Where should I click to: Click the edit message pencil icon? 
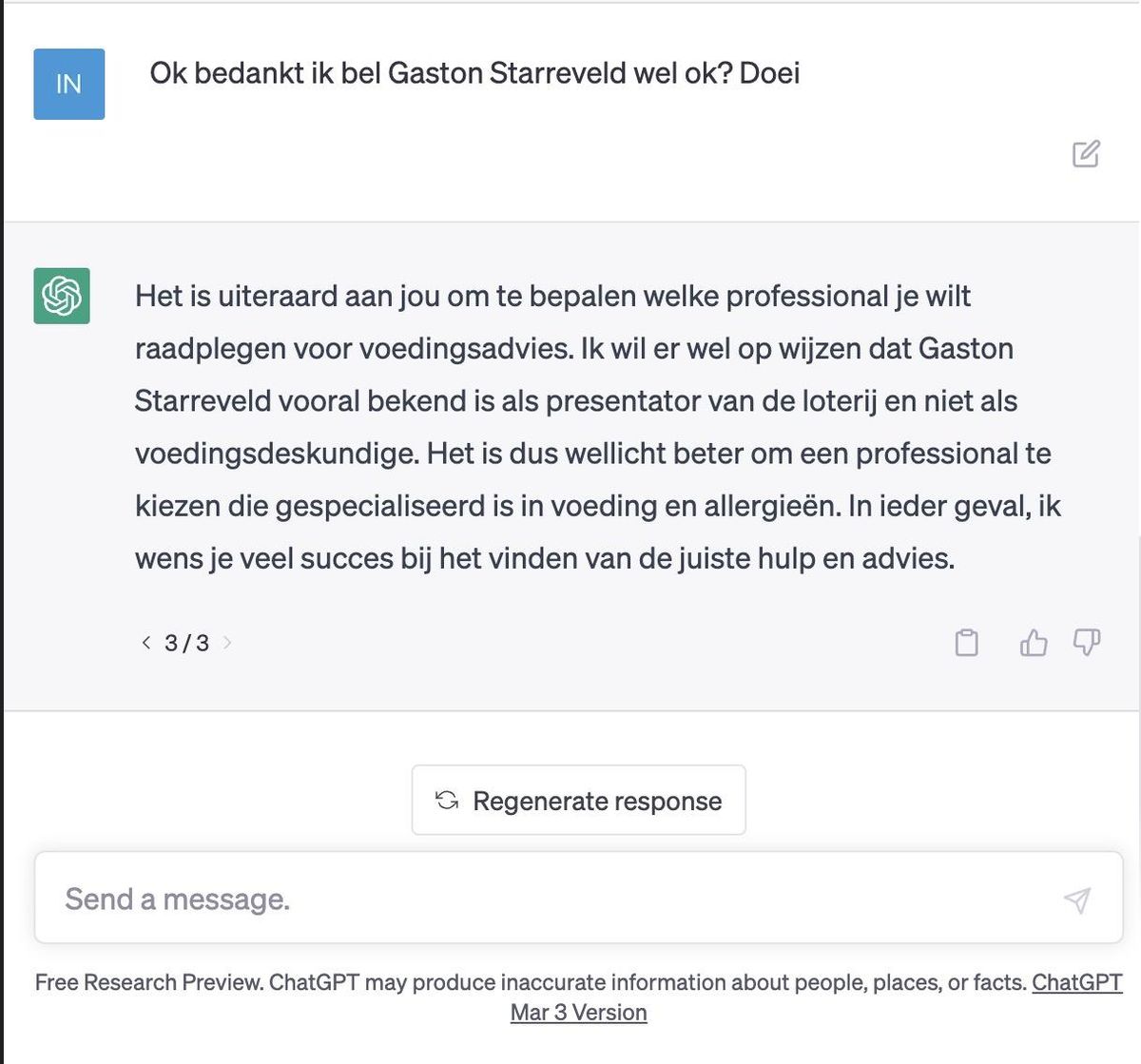[x=1086, y=154]
